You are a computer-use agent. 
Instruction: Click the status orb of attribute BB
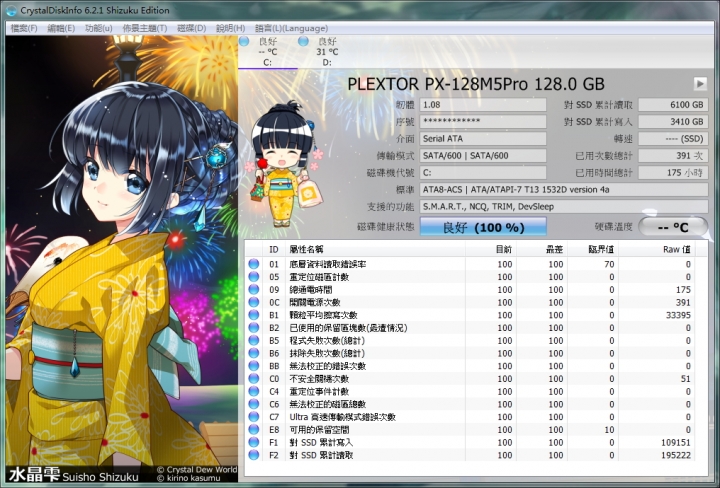click(x=253, y=366)
